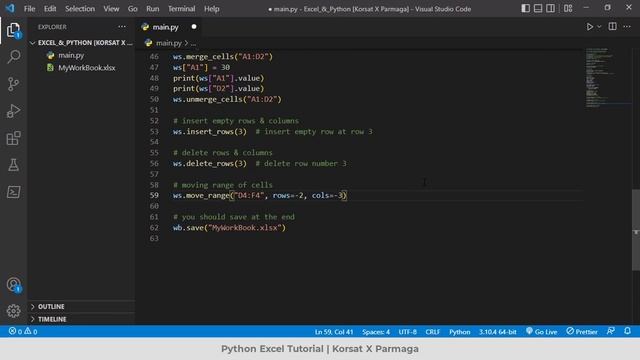This screenshot has height=360, width=640.
Task: Open the Run and Debug view
Action: click(x=13, y=111)
